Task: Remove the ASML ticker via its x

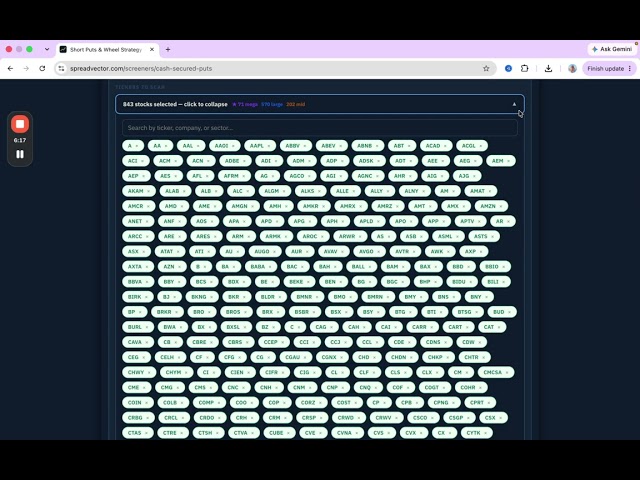Action: (457, 236)
